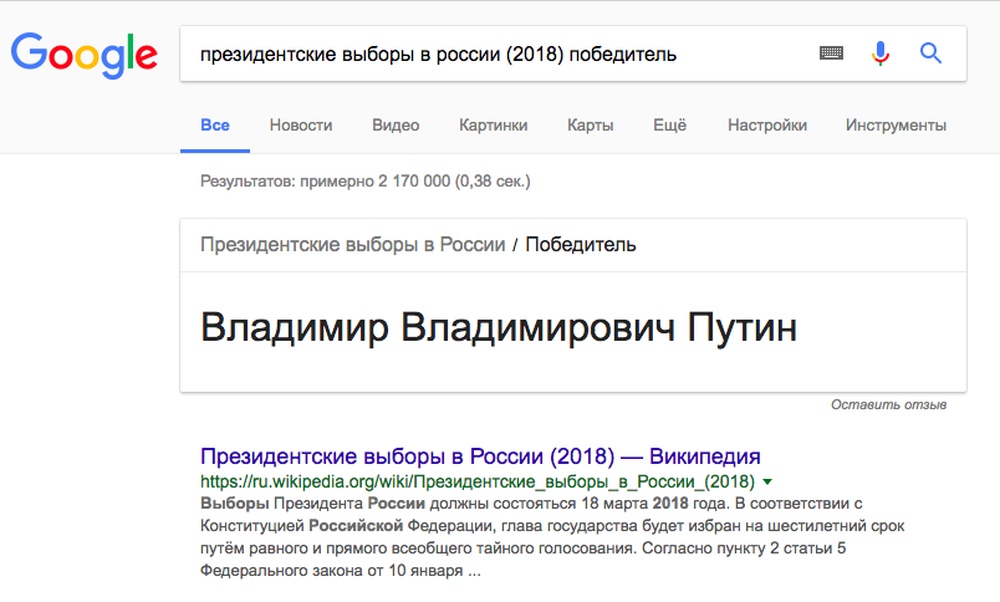This screenshot has width=1000, height=602.
Task: Open the on-screen keyboard icon
Action: [x=831, y=54]
